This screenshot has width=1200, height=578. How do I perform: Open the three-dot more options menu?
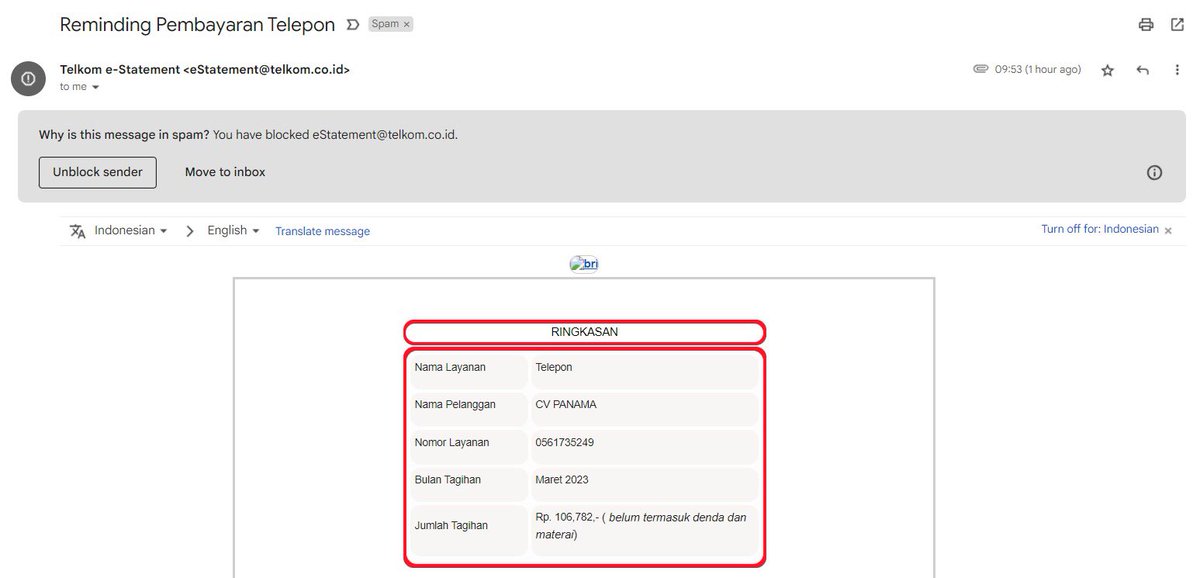pos(1177,71)
